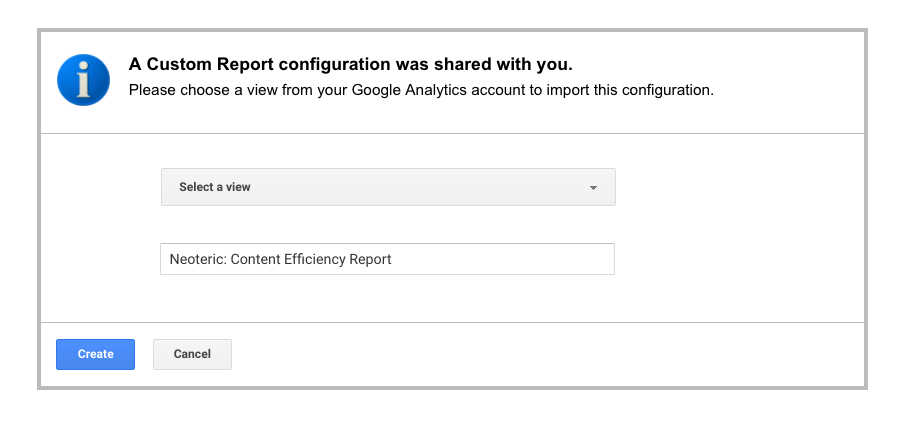The width and height of the screenshot is (907, 435).
Task: Click the end of the report name text
Action: tap(392, 259)
